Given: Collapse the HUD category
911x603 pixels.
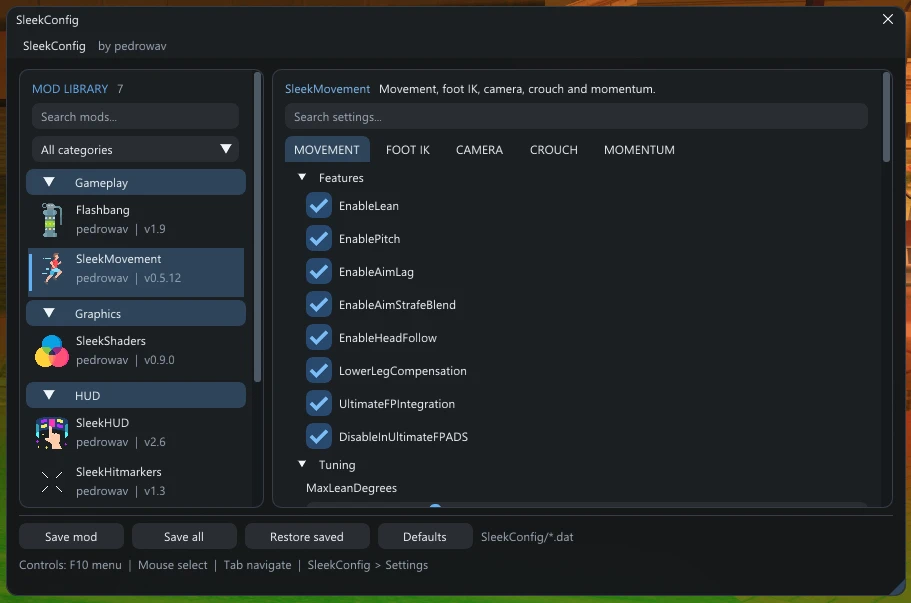Looking at the screenshot, I should (135, 396).
